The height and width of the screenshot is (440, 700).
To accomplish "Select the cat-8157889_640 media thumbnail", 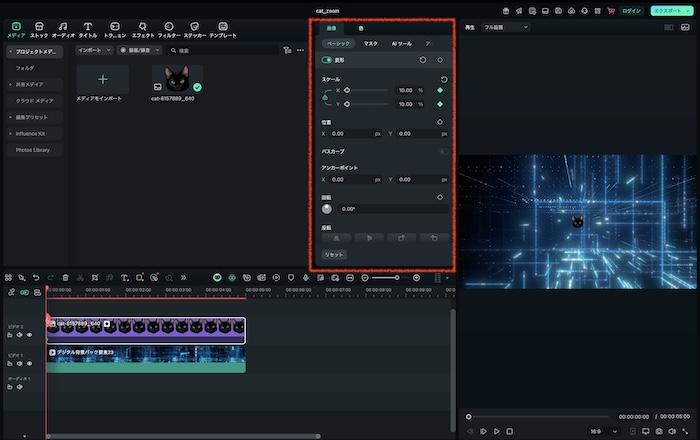I will [177, 78].
